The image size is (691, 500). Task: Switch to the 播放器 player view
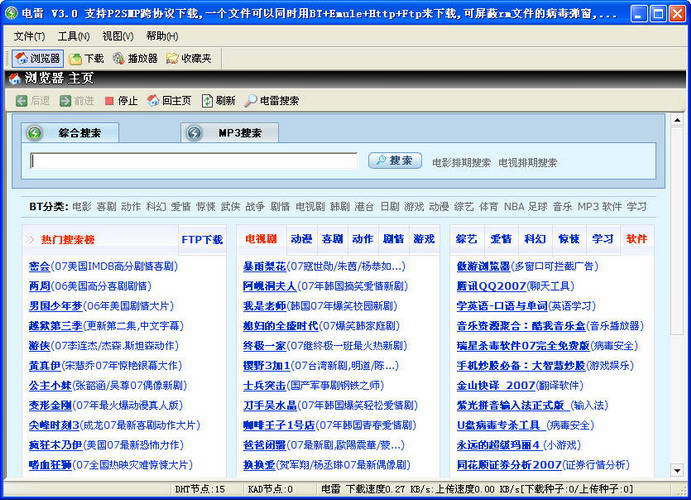pyautogui.click(x=135, y=58)
